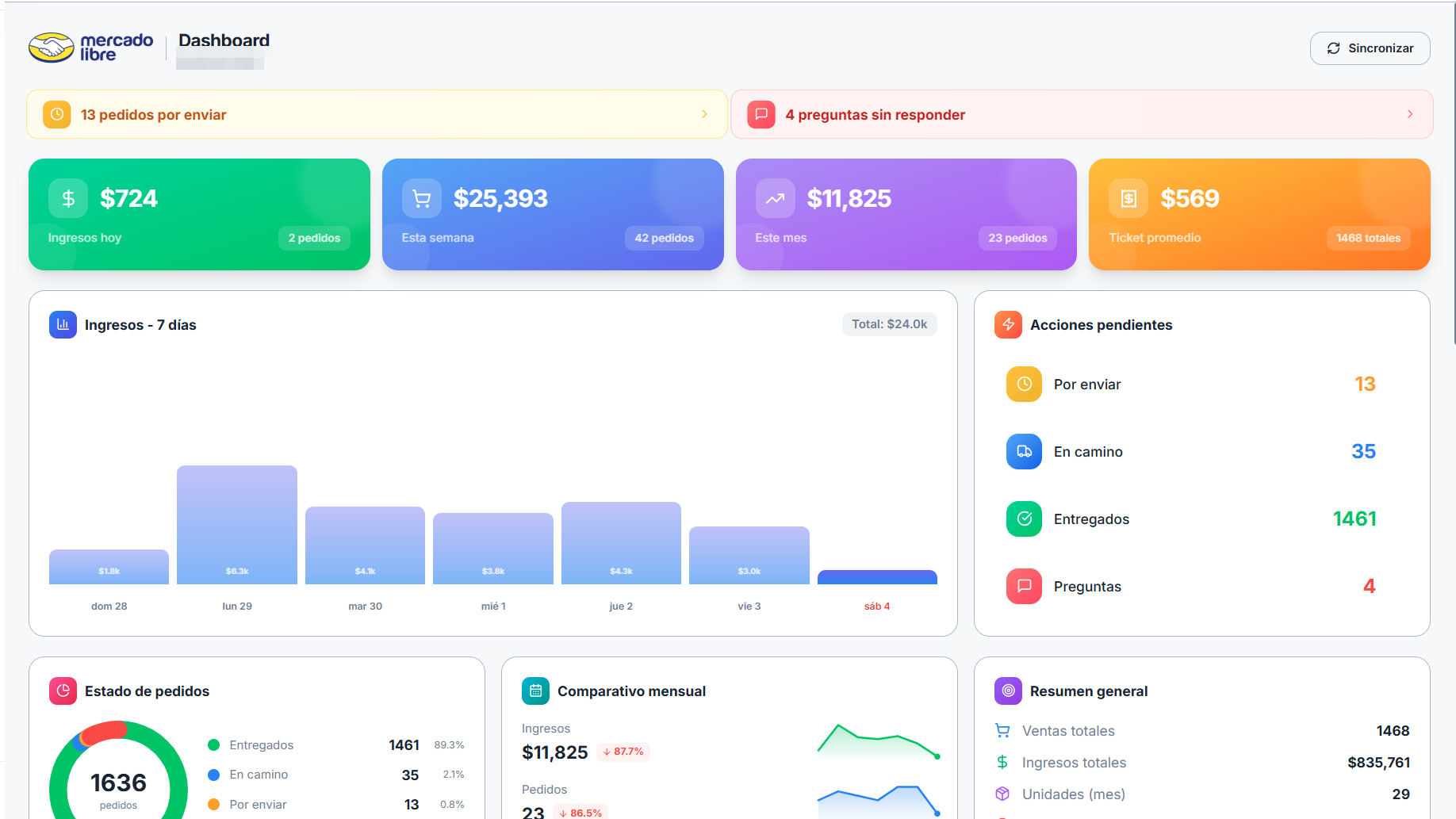Click the orange Por enviar legend dot
This screenshot has width=1456, height=819.
pos(213,804)
